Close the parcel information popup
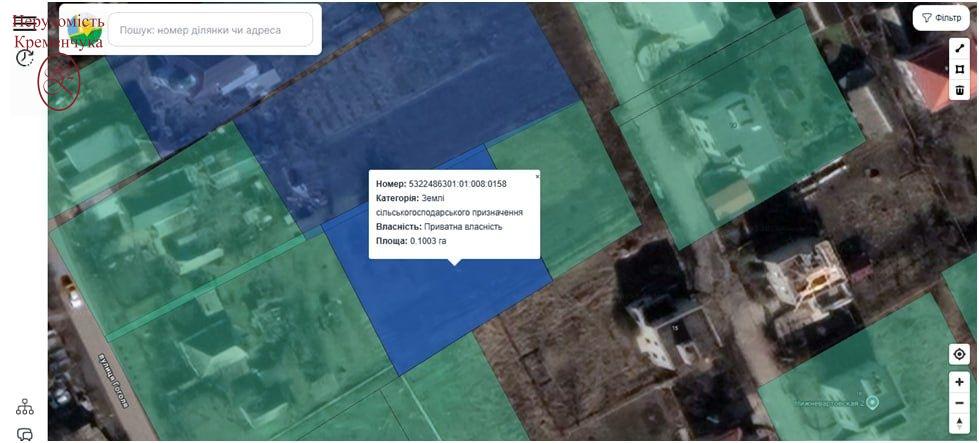 point(536,176)
